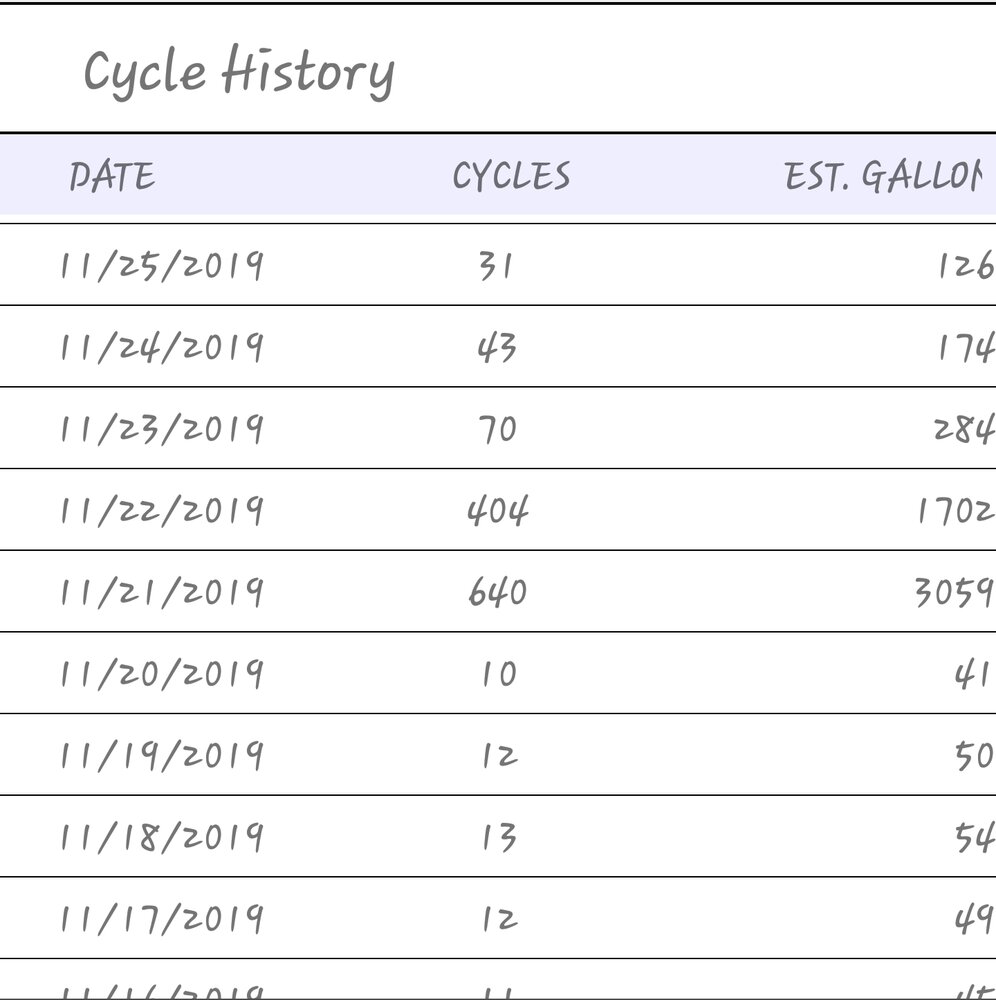The width and height of the screenshot is (996, 1000).
Task: Click the EST. GALLONS column header
Action: [883, 176]
